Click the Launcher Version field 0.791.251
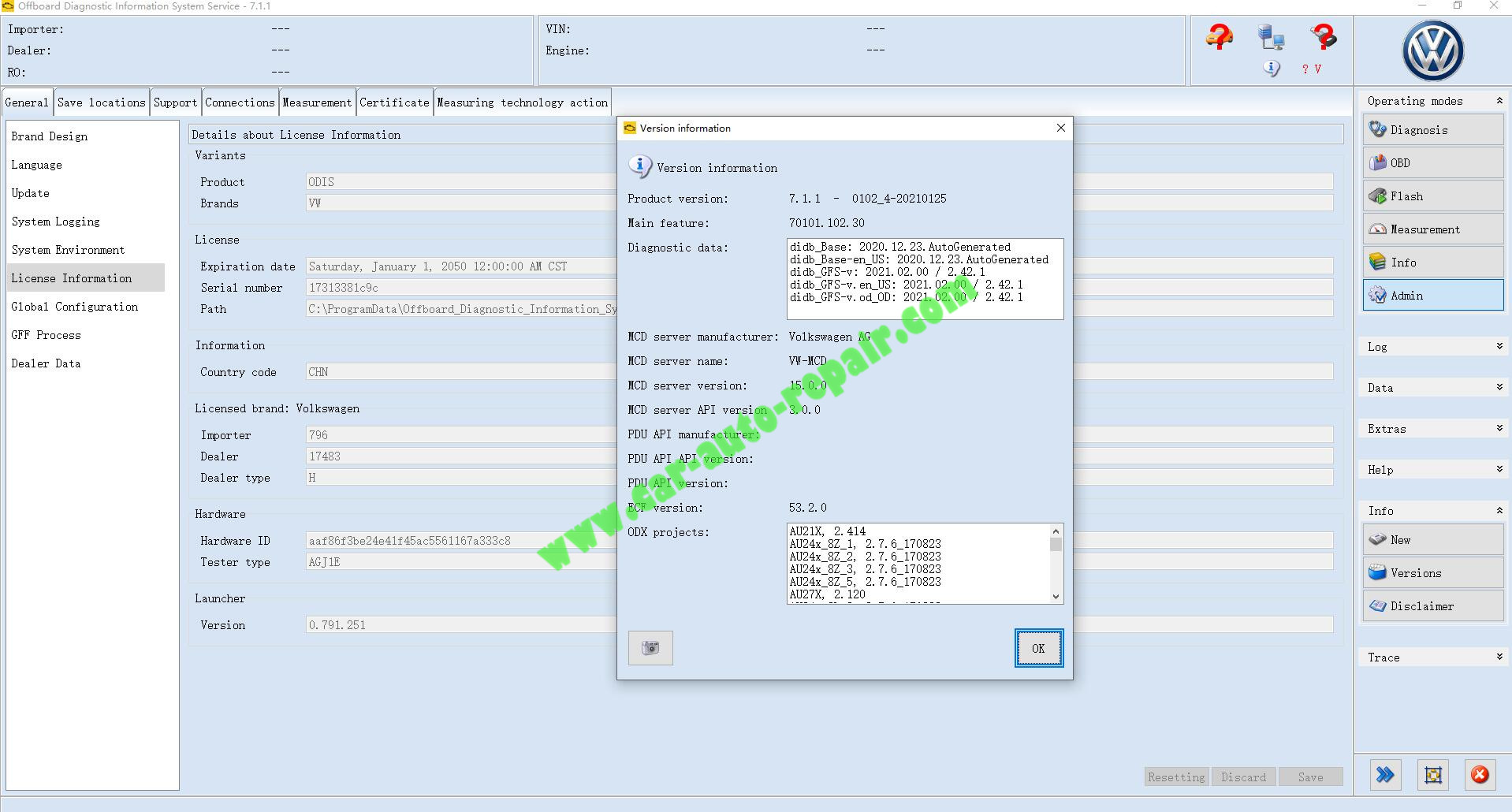Screen dimensions: 1512x812 (x=462, y=625)
